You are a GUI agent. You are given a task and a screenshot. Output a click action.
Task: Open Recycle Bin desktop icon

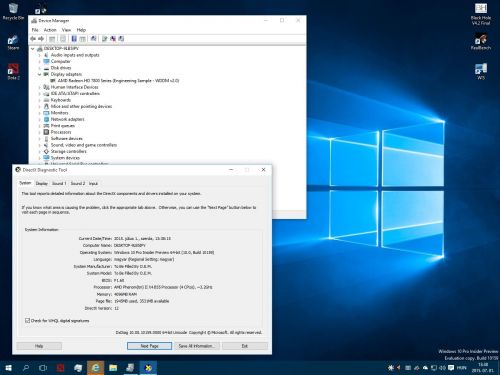point(13,12)
